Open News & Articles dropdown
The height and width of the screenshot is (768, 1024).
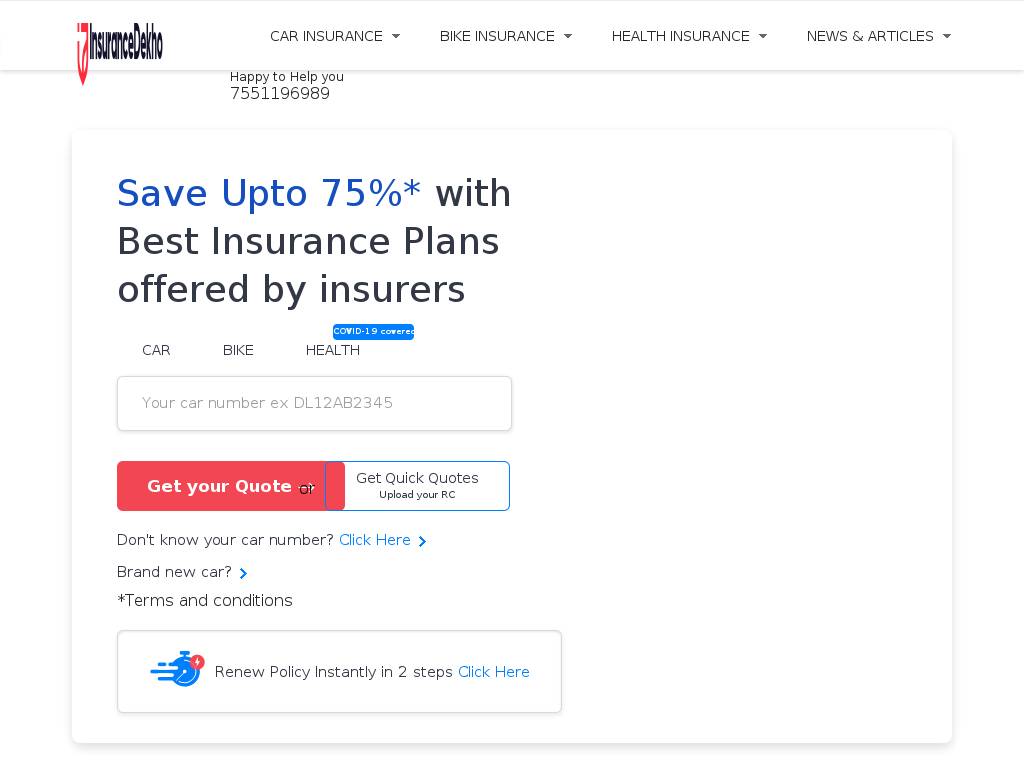[878, 36]
